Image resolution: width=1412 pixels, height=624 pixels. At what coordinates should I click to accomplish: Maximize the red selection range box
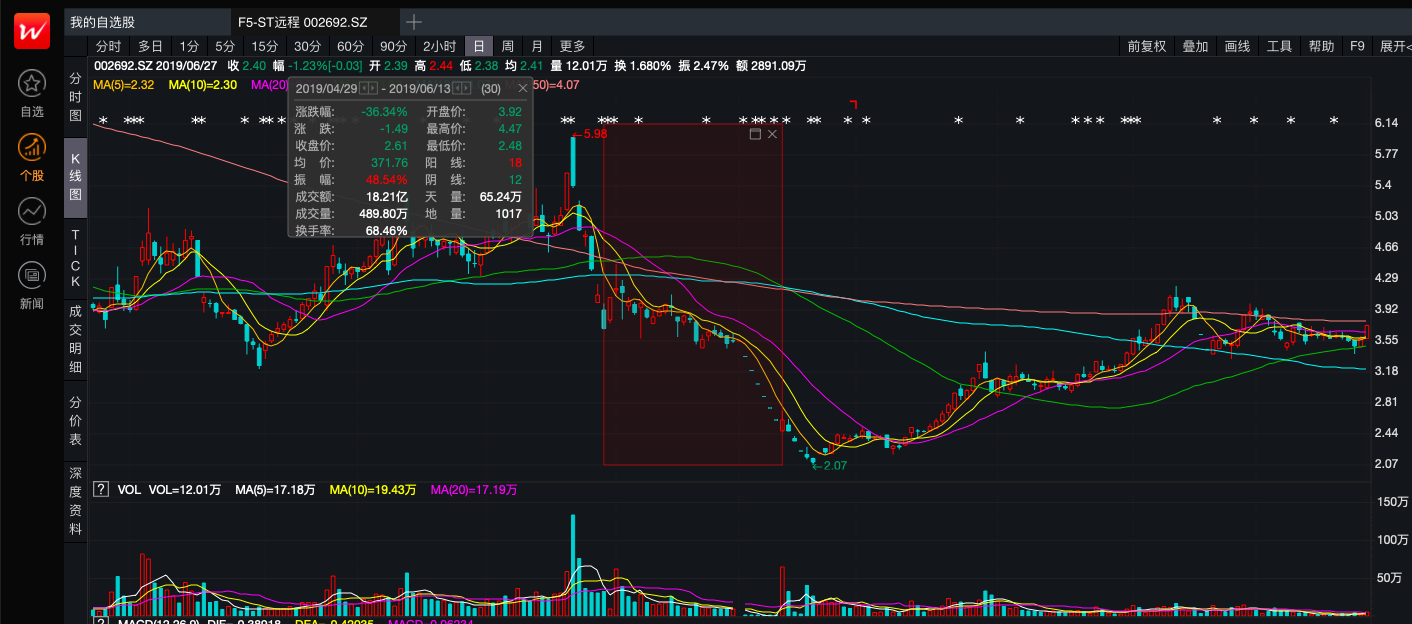point(755,134)
